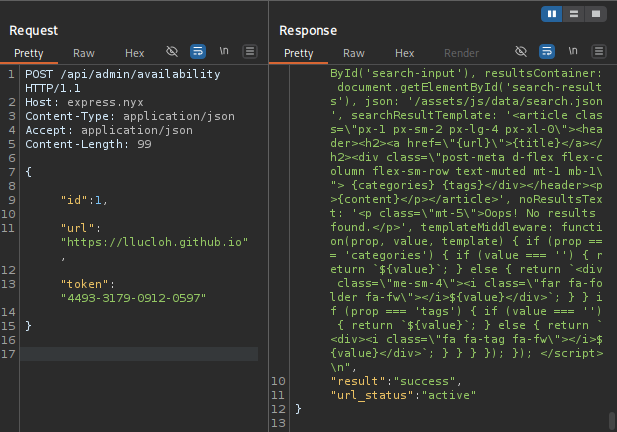Hide non-printable characters in Response panel

(521, 51)
